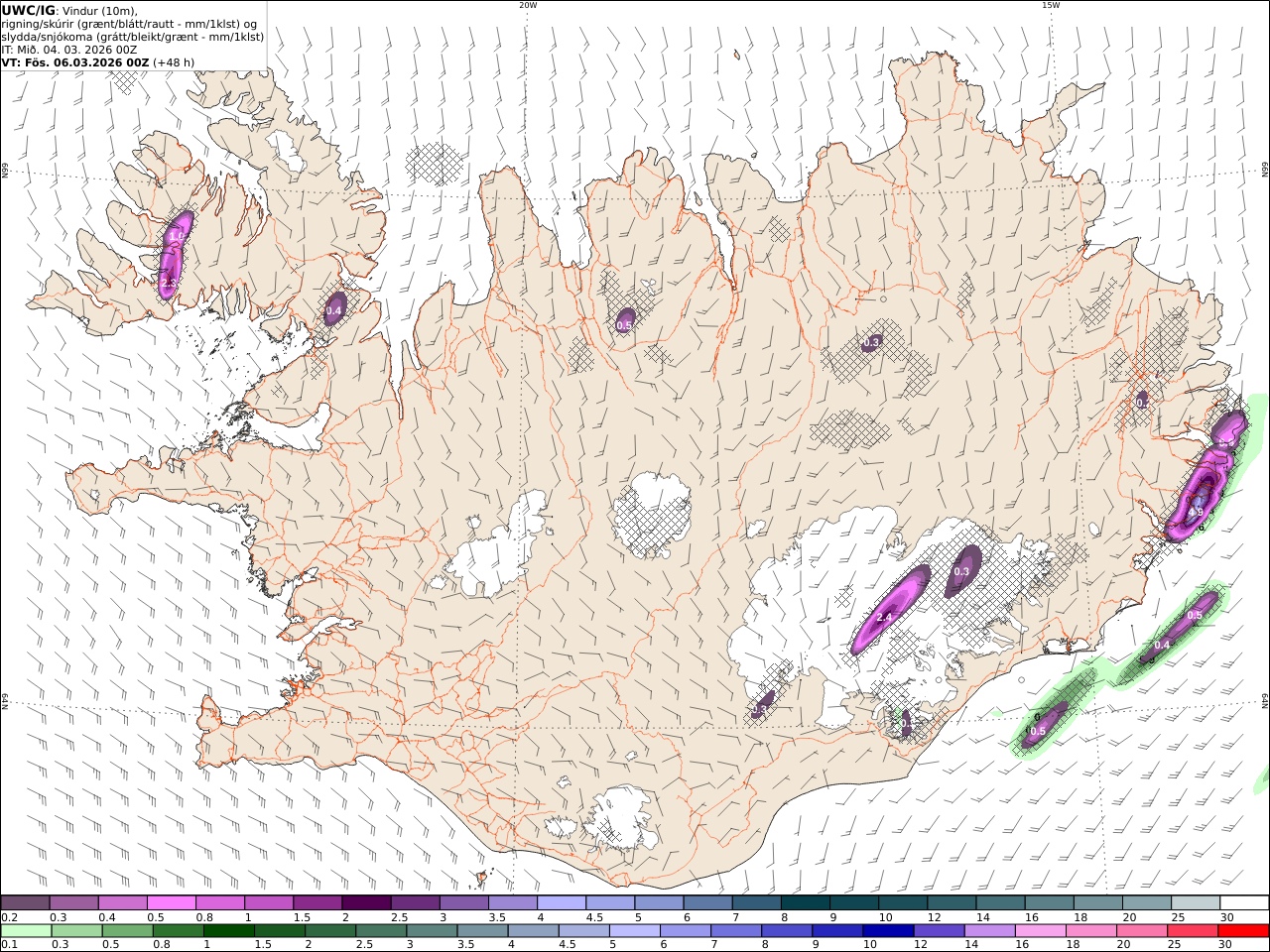
Task: Pick the white 30 swatch ending the upper legend row
Action: pos(1243,902)
